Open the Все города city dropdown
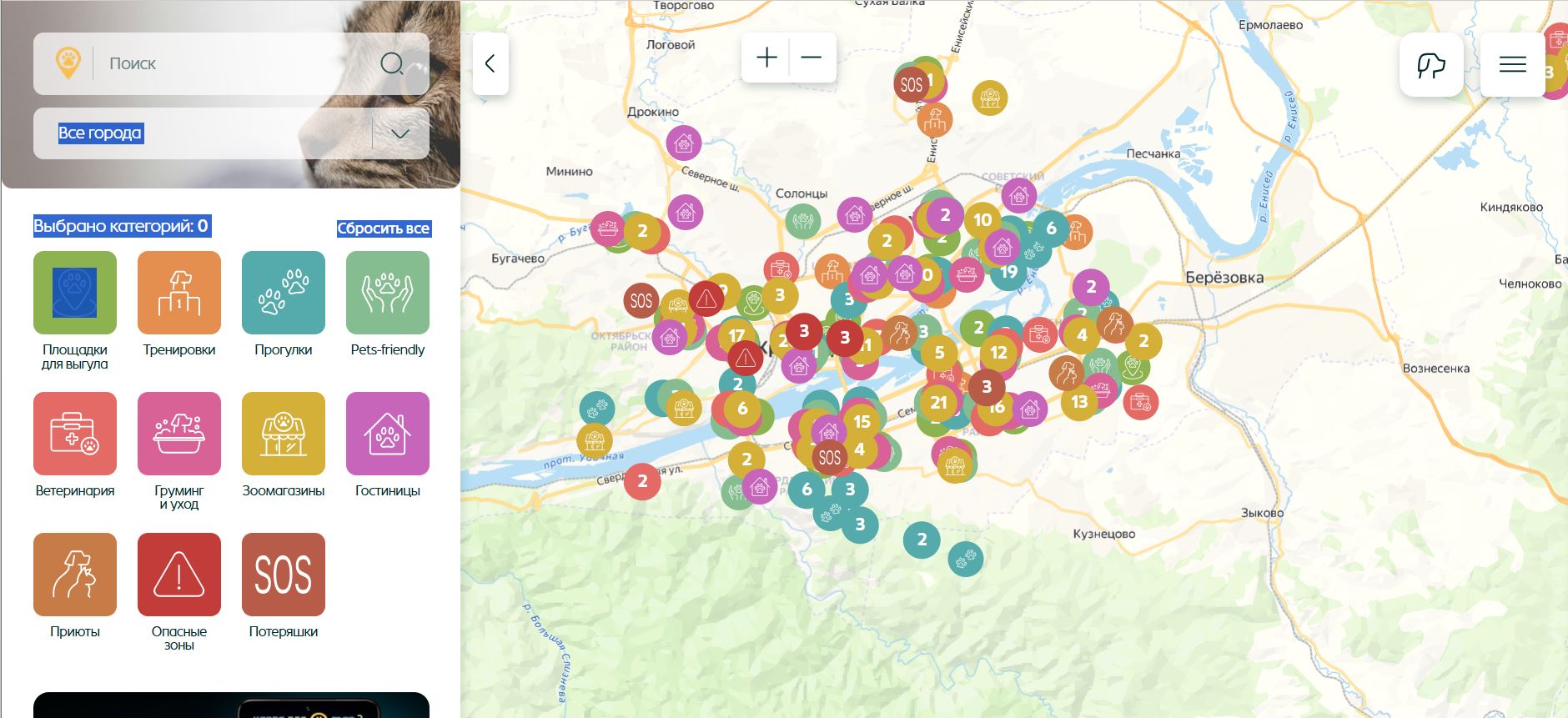Image resolution: width=1568 pixels, height=718 pixels. point(231,133)
